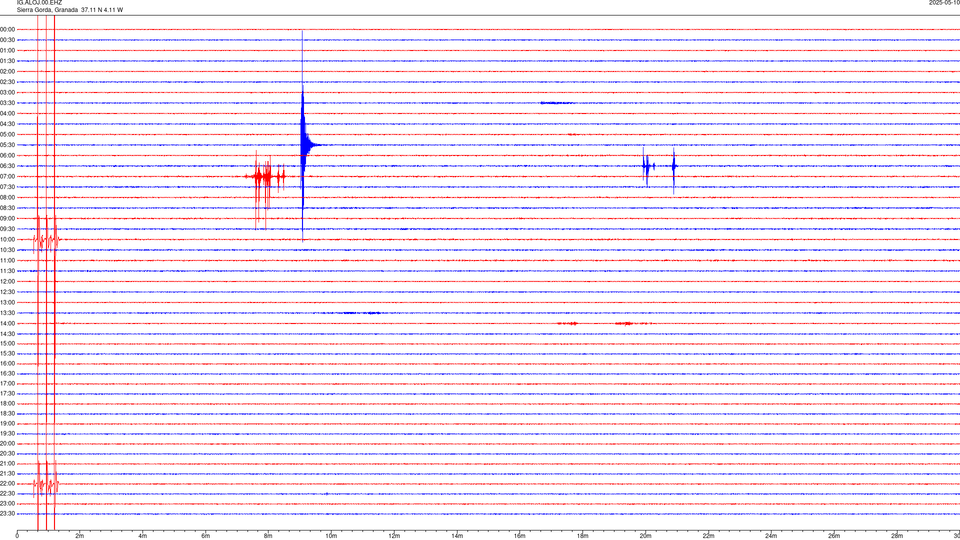Select the 07:00 trace label
The height and width of the screenshot is (540, 960).
8,176
